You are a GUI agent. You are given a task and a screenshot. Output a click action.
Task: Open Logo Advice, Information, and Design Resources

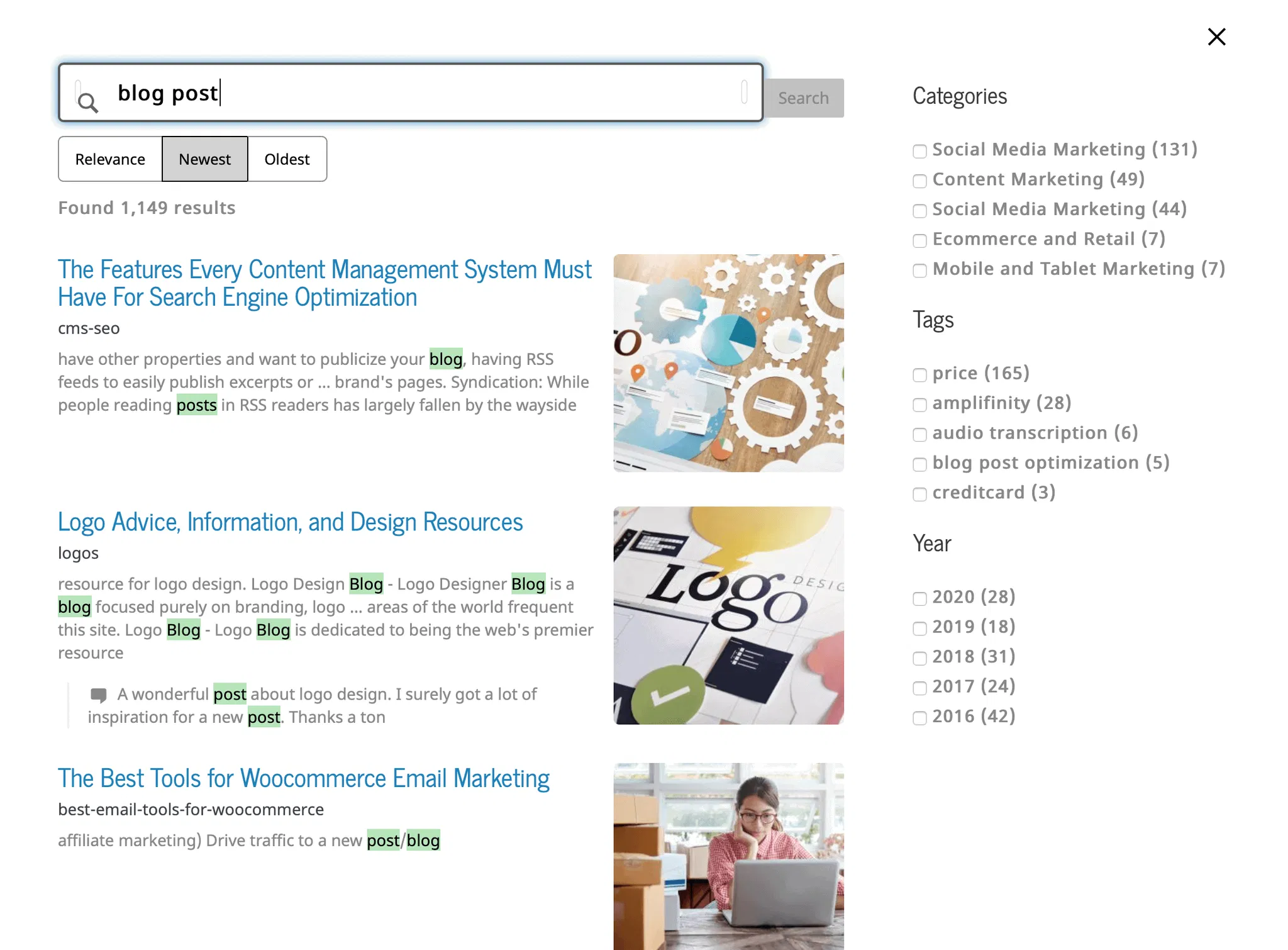(290, 522)
